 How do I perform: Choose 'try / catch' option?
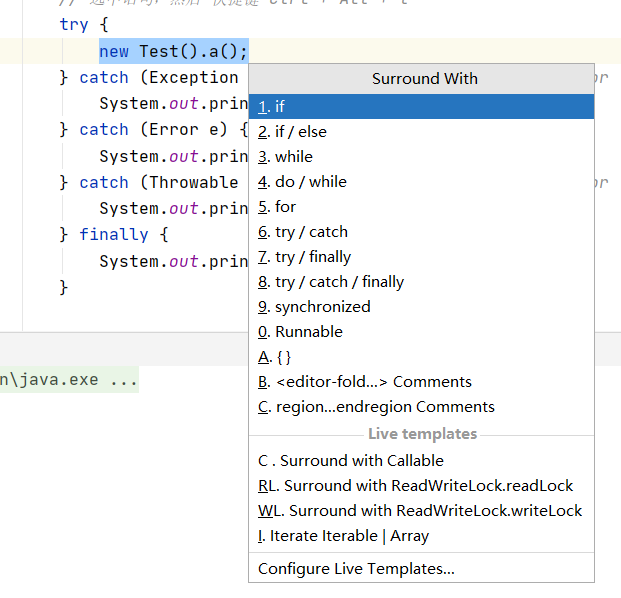[311, 231]
